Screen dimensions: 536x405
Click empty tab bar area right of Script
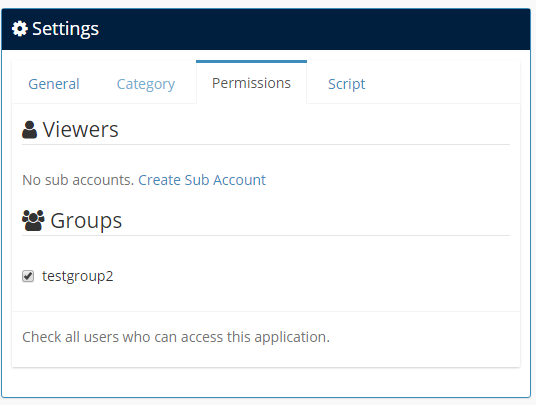pyautogui.click(x=444, y=82)
